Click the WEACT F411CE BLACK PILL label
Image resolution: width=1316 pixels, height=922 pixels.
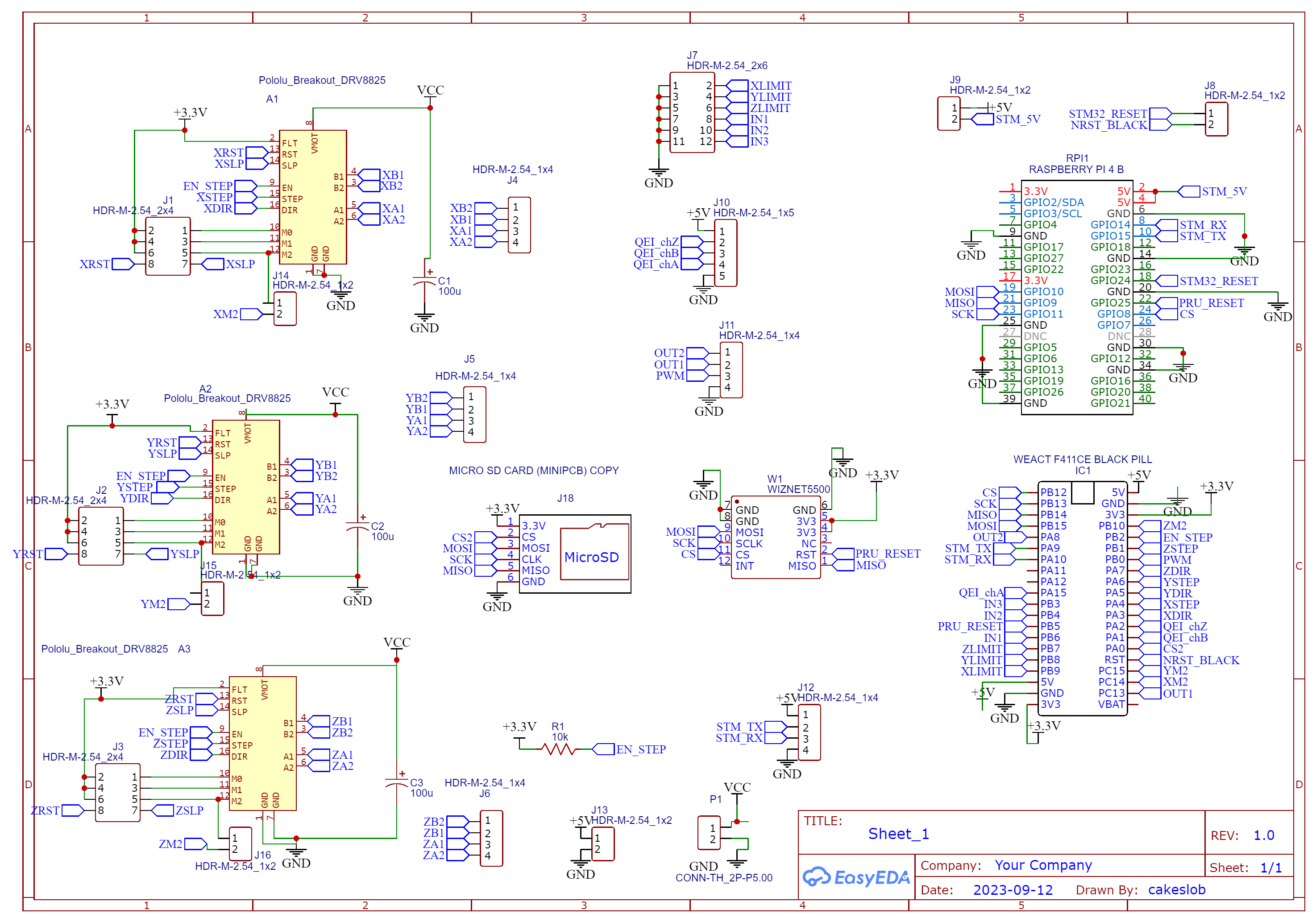click(1082, 459)
